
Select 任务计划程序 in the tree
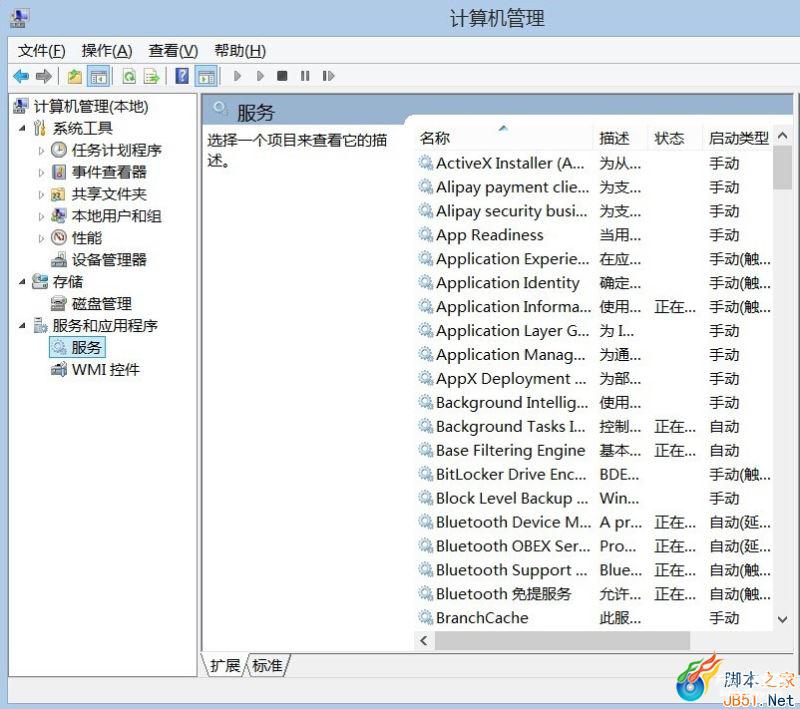coord(116,150)
